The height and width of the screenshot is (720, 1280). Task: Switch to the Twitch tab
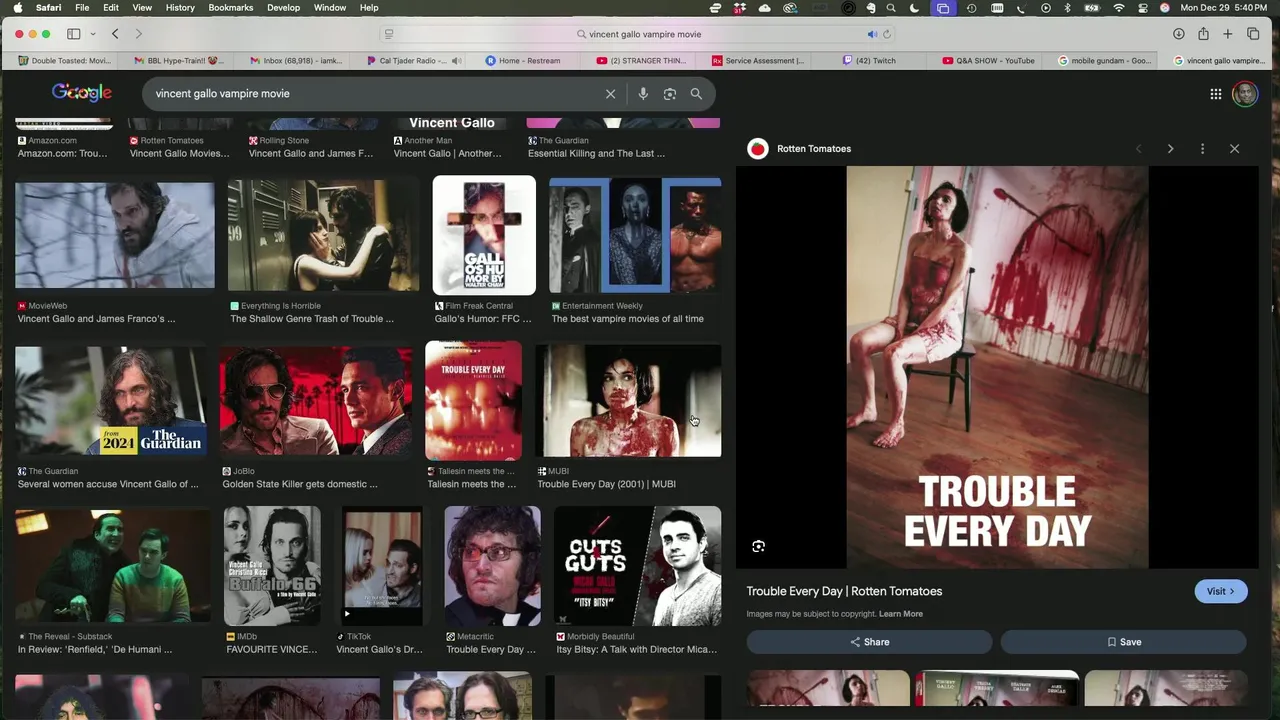[870, 61]
